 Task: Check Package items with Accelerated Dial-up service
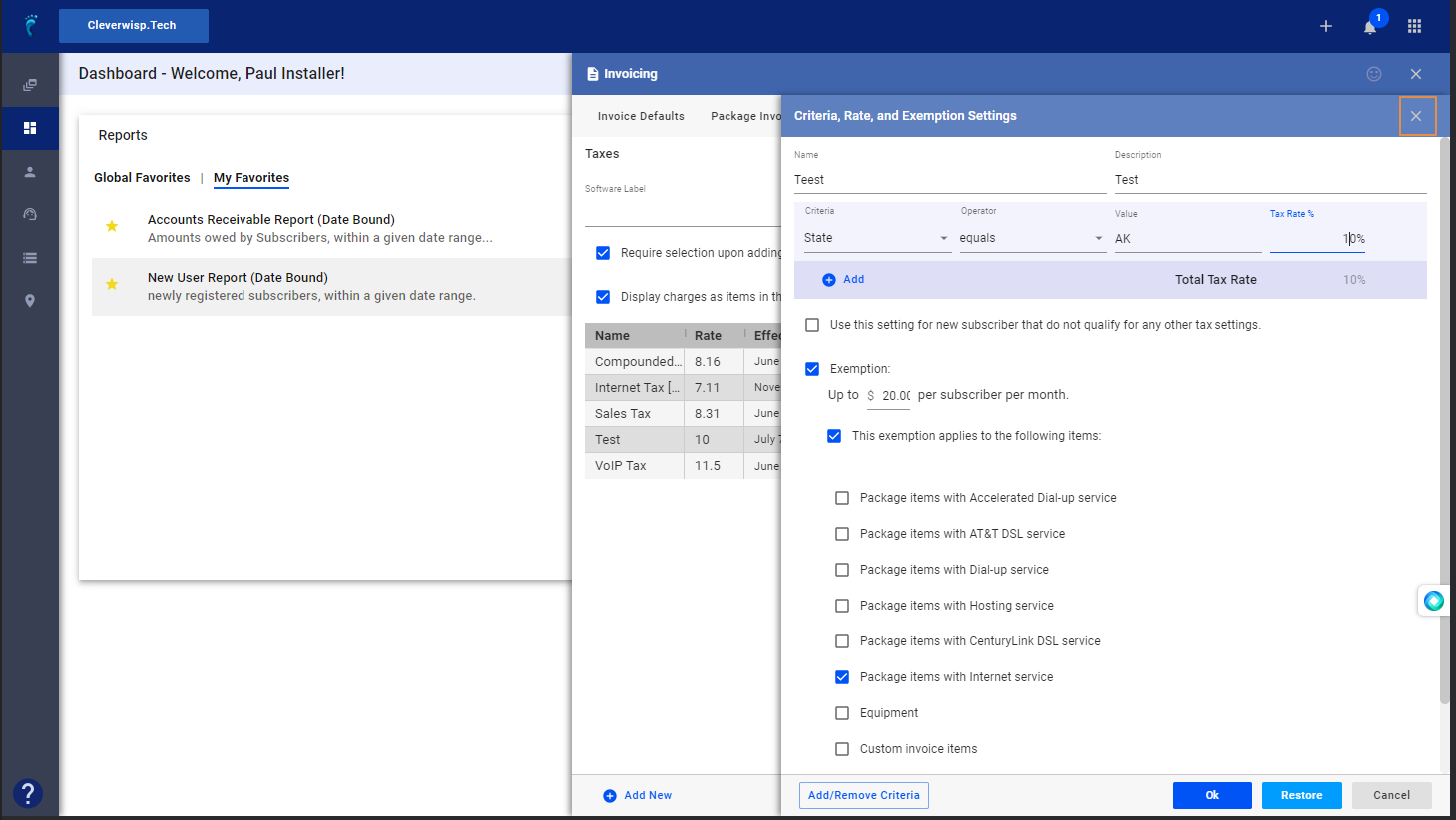coord(842,498)
